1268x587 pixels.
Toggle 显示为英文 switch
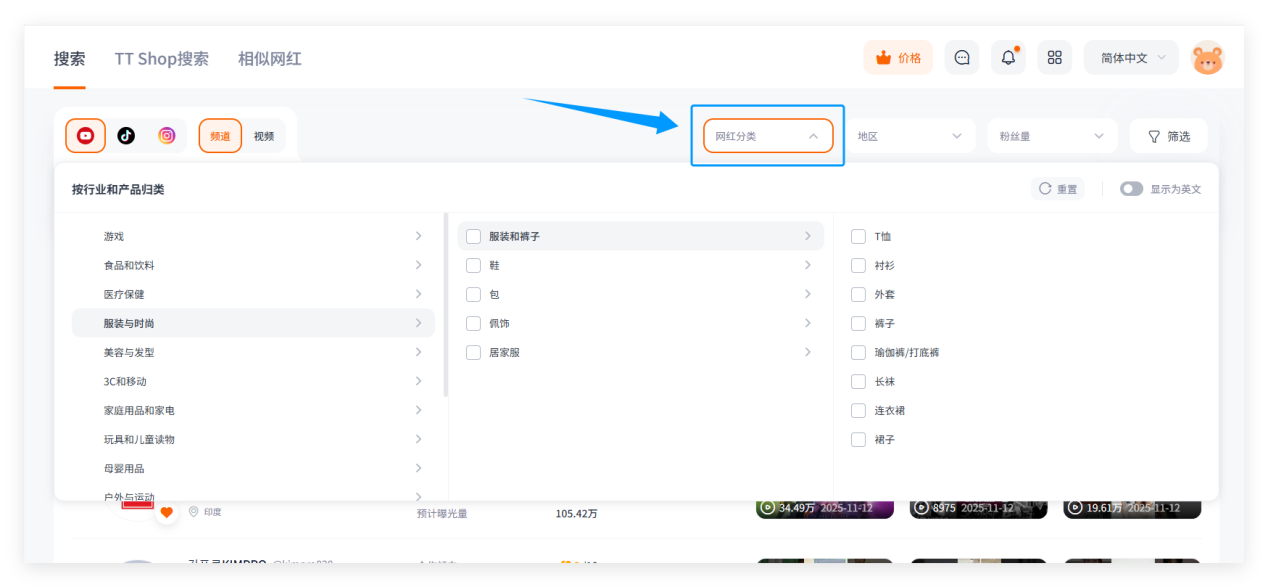1131,189
